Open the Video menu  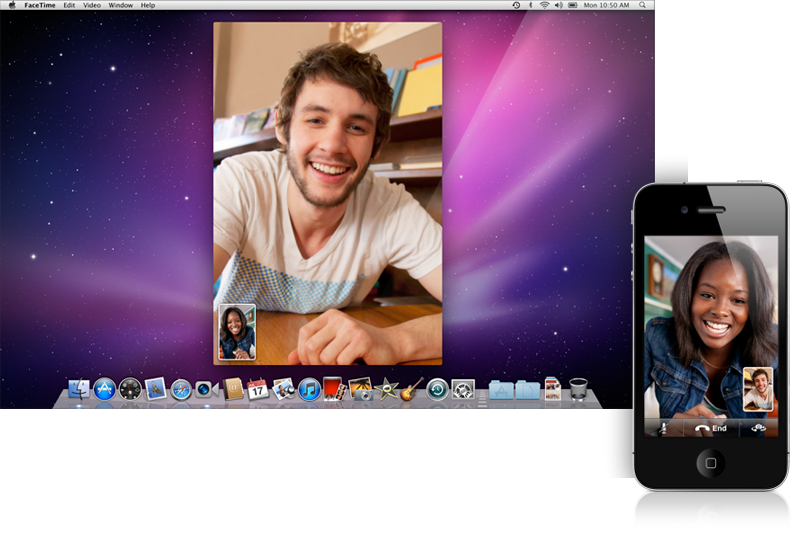pos(91,5)
